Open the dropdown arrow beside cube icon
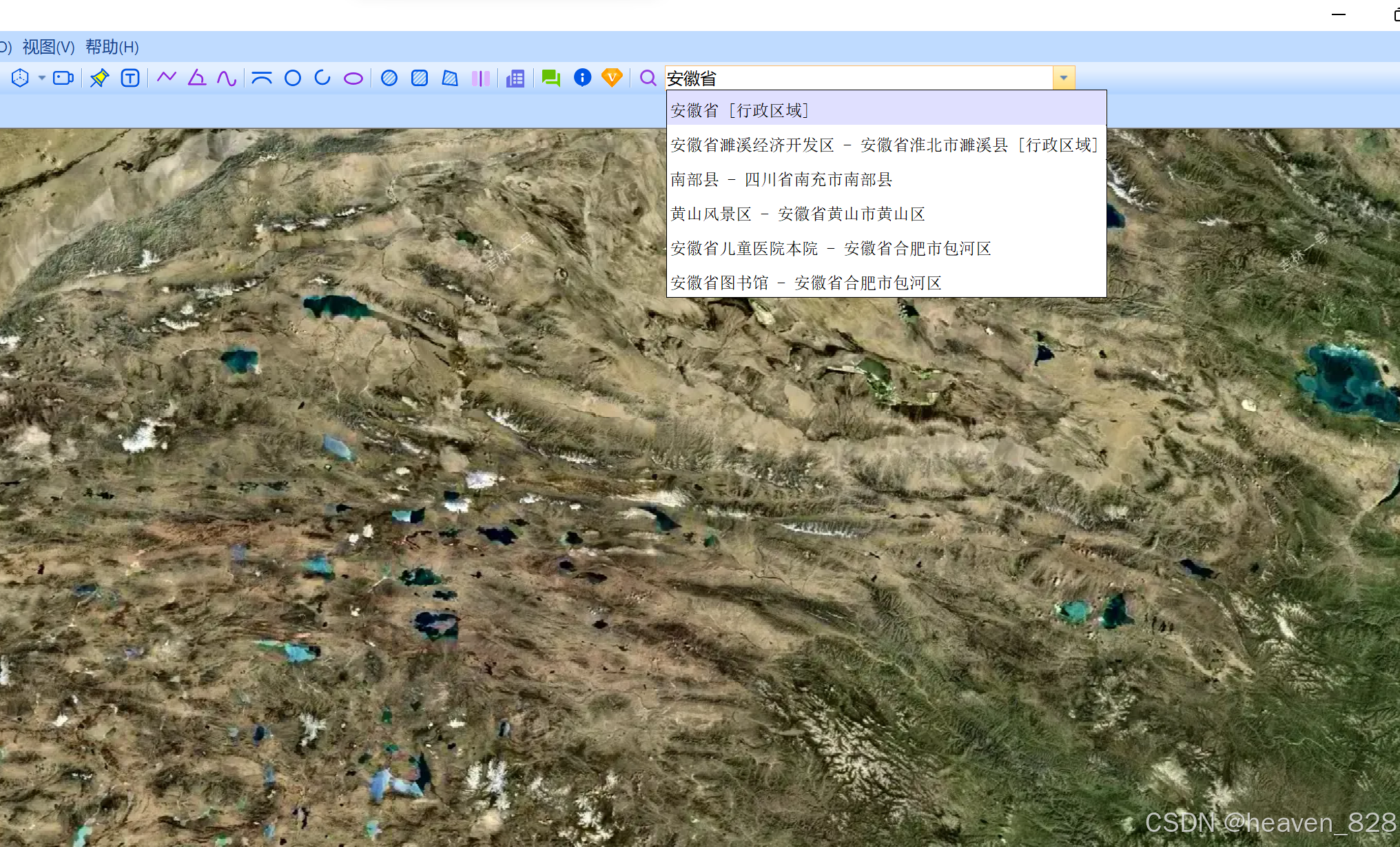This screenshot has width=1400, height=847. click(42, 78)
